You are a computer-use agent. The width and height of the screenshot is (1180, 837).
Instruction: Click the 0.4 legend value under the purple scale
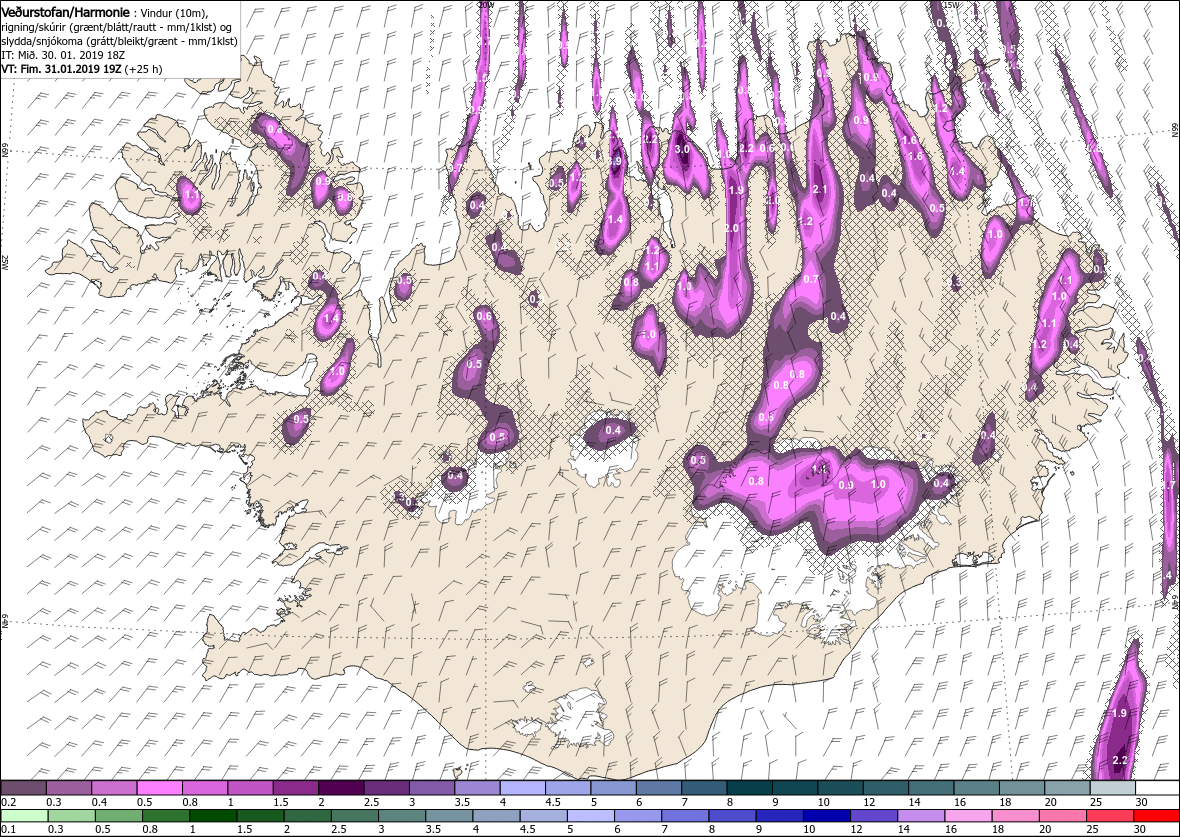(x=99, y=802)
